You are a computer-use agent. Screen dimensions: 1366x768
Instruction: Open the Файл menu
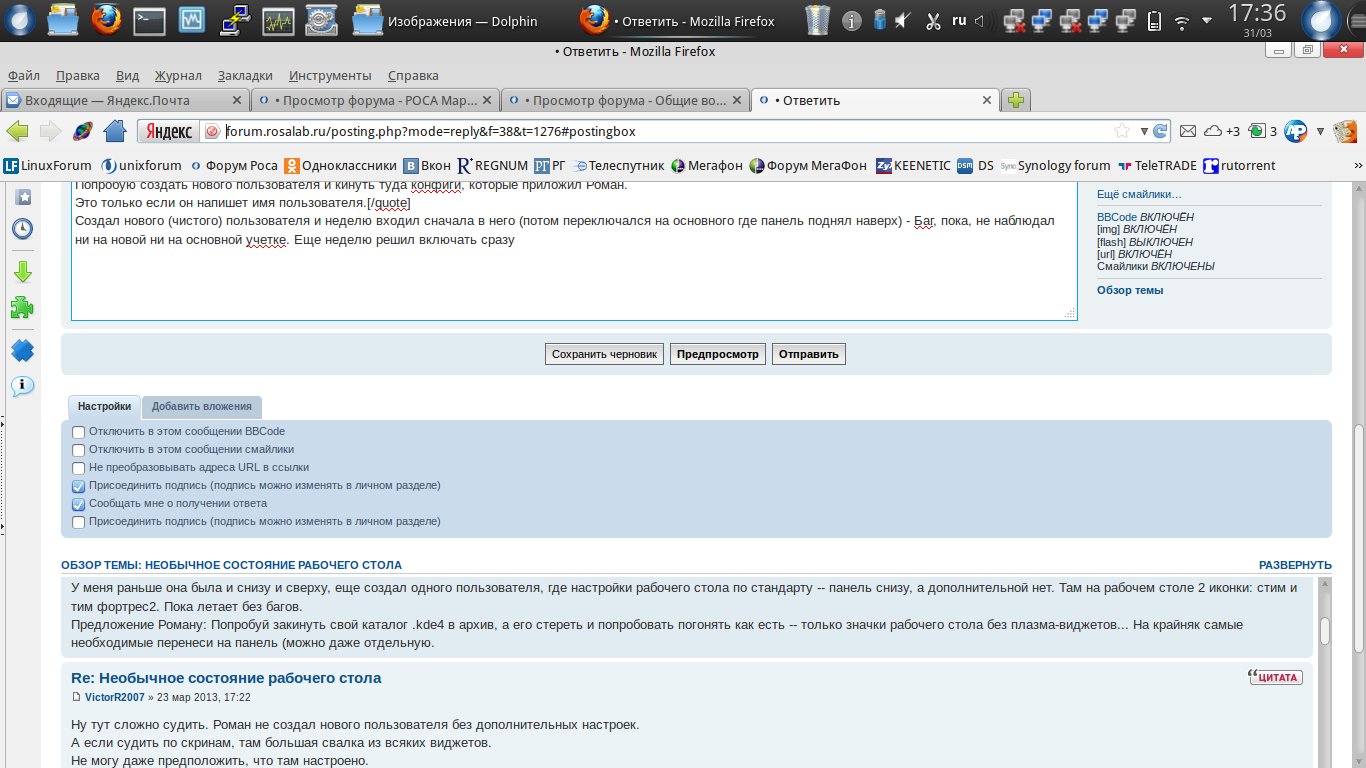24,75
